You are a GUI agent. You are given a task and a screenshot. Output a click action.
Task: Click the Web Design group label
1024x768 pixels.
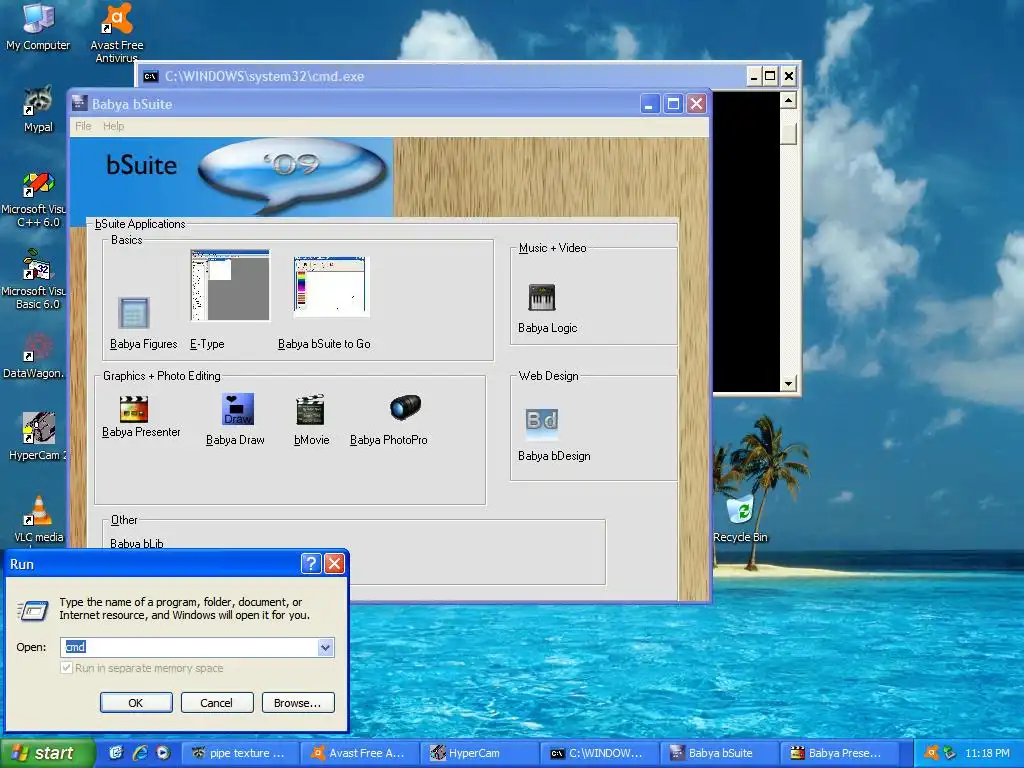point(549,376)
